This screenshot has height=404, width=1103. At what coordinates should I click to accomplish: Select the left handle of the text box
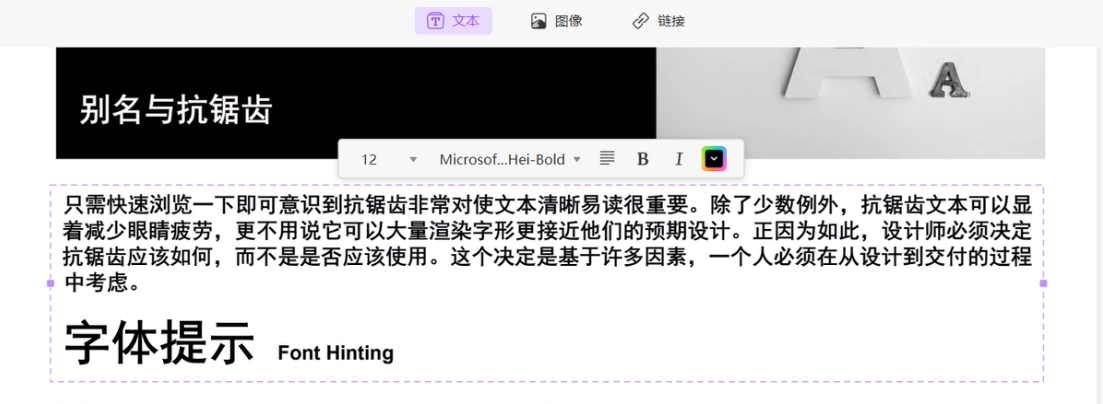point(50,284)
